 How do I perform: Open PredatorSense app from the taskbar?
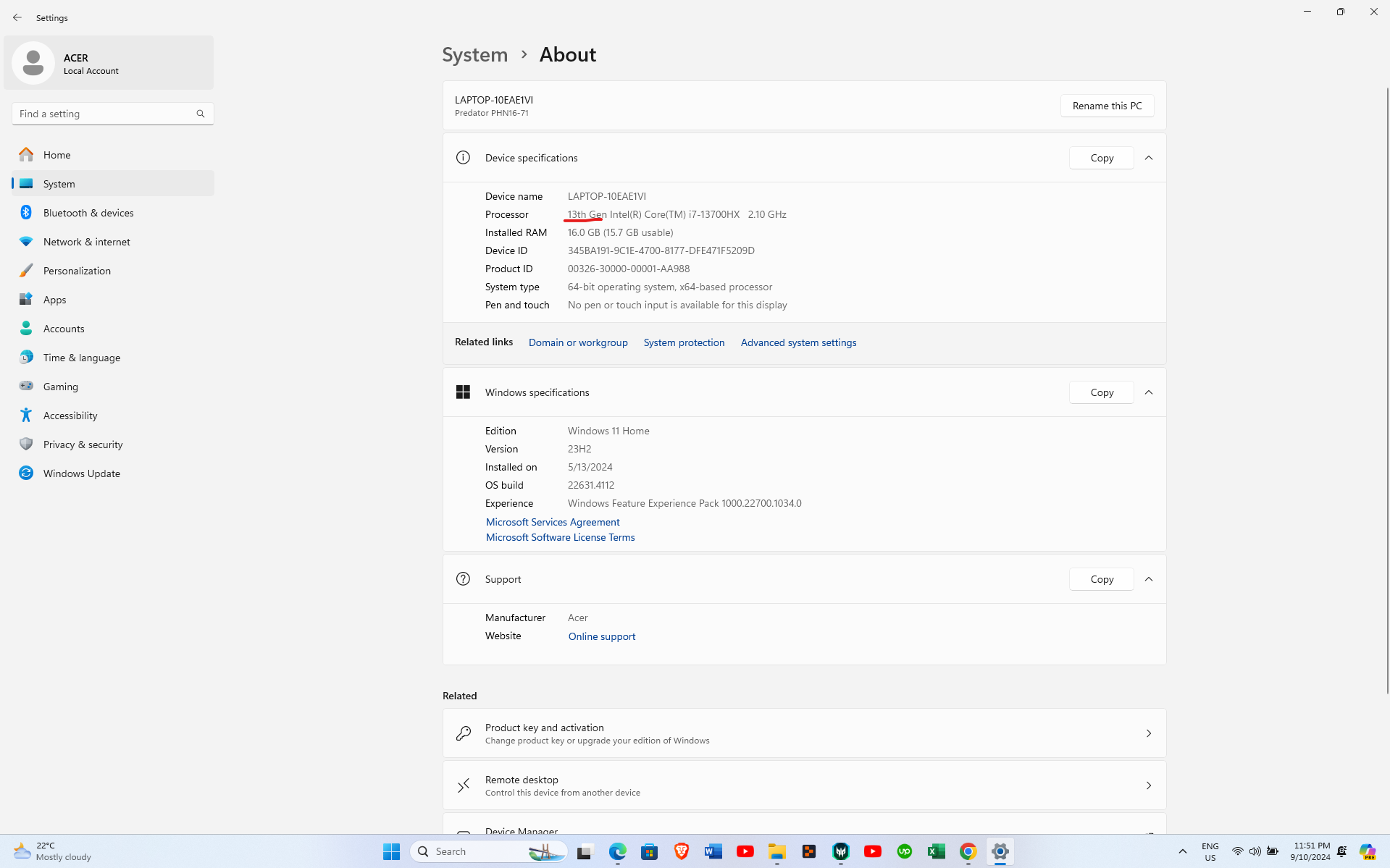pyautogui.click(x=840, y=851)
